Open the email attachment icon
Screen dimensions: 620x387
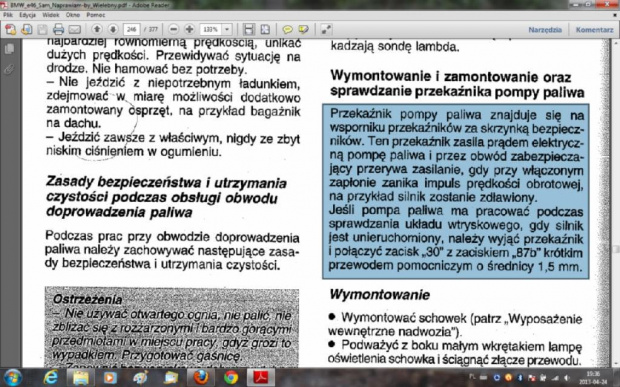(x=75, y=30)
